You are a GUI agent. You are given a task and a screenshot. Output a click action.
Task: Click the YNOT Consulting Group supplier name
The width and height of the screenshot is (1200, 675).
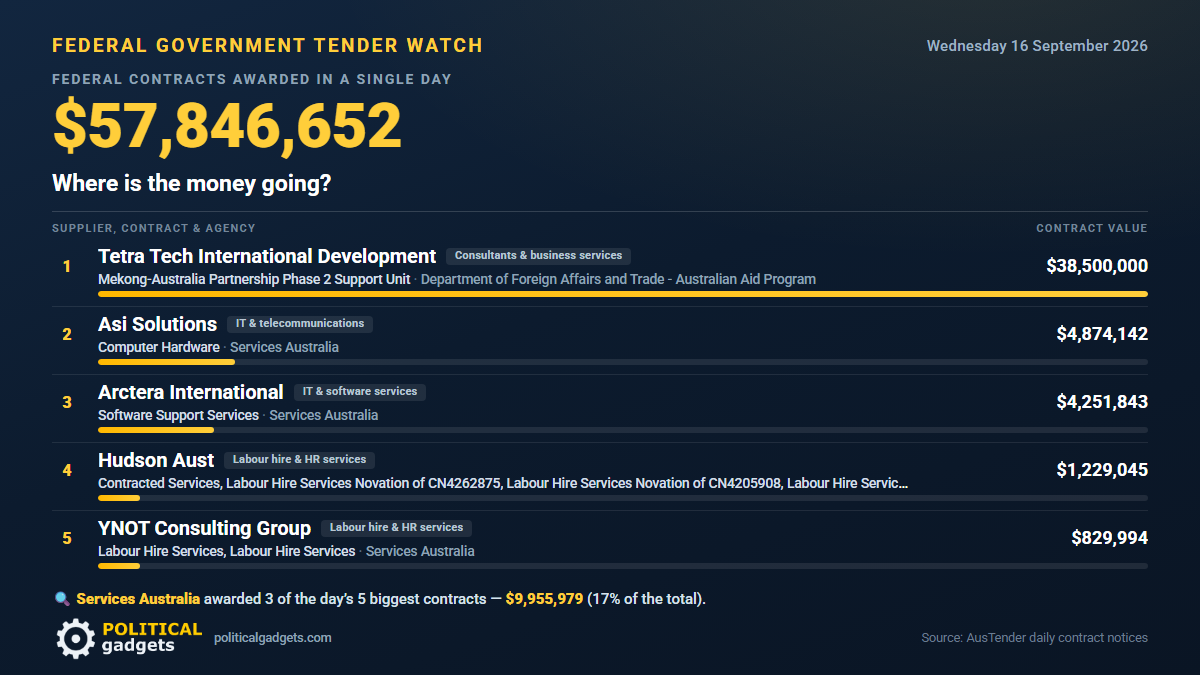[204, 528]
